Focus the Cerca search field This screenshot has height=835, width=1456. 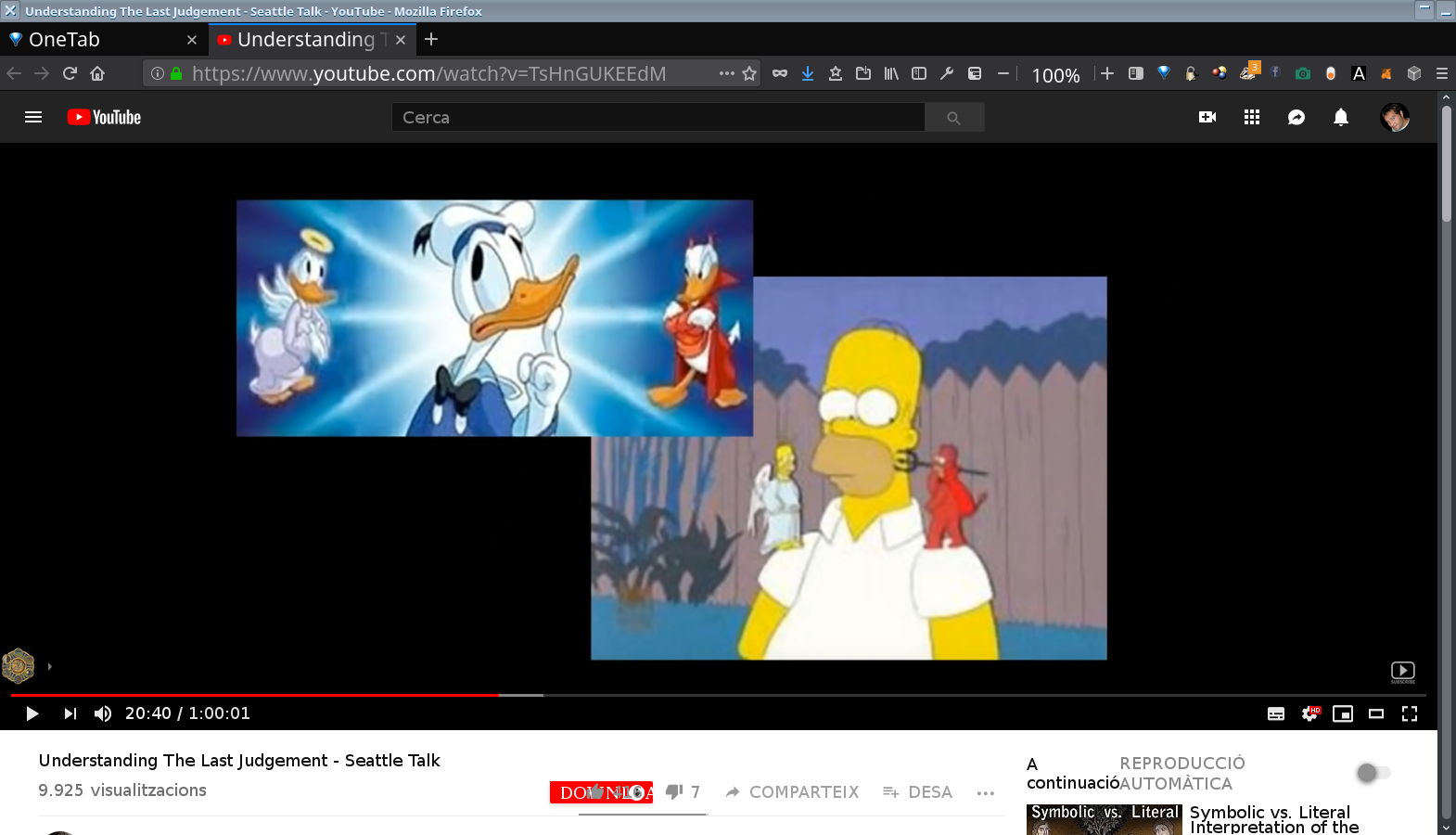[658, 118]
